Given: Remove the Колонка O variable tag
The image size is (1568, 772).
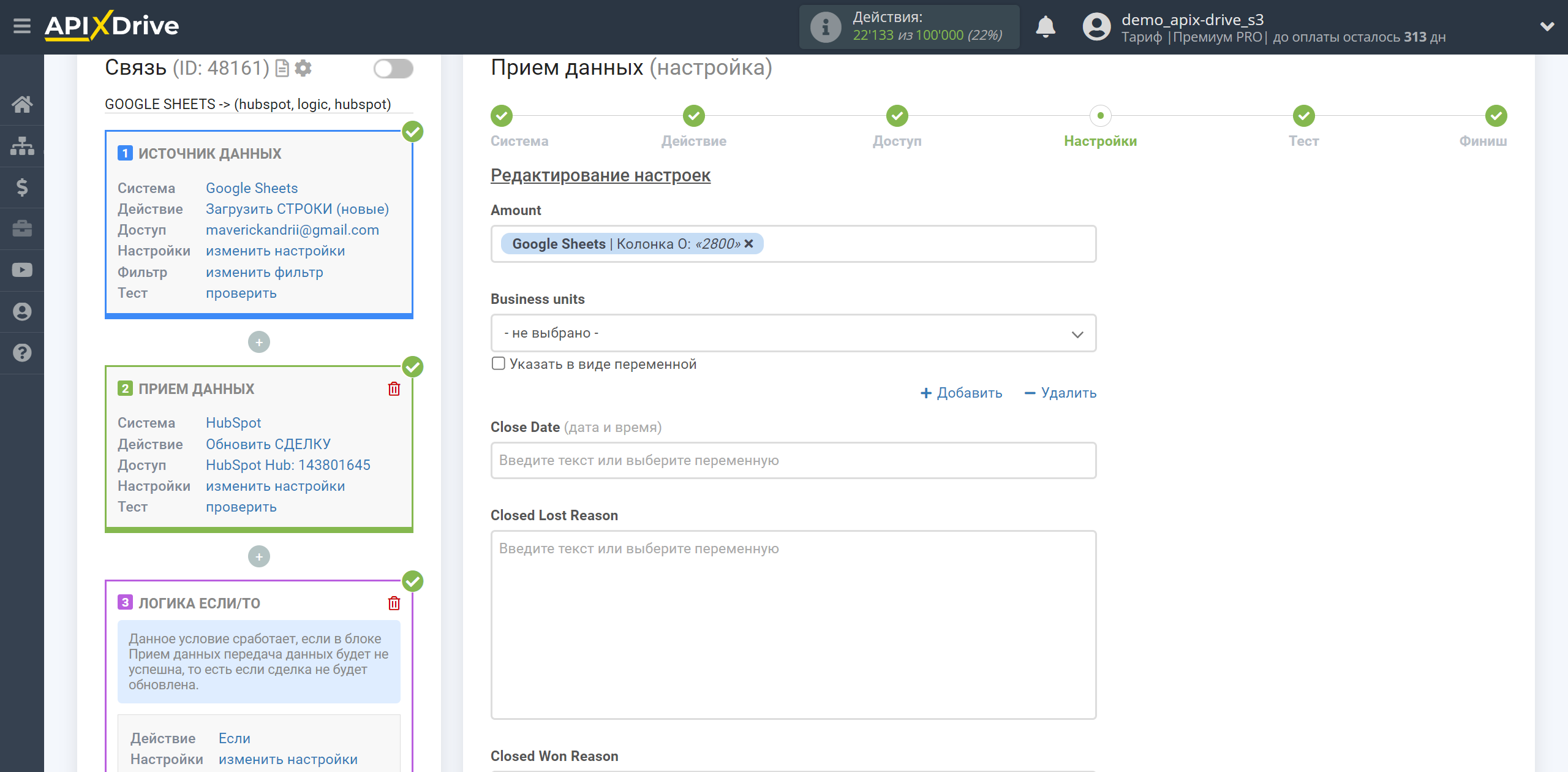Looking at the screenshot, I should [748, 244].
